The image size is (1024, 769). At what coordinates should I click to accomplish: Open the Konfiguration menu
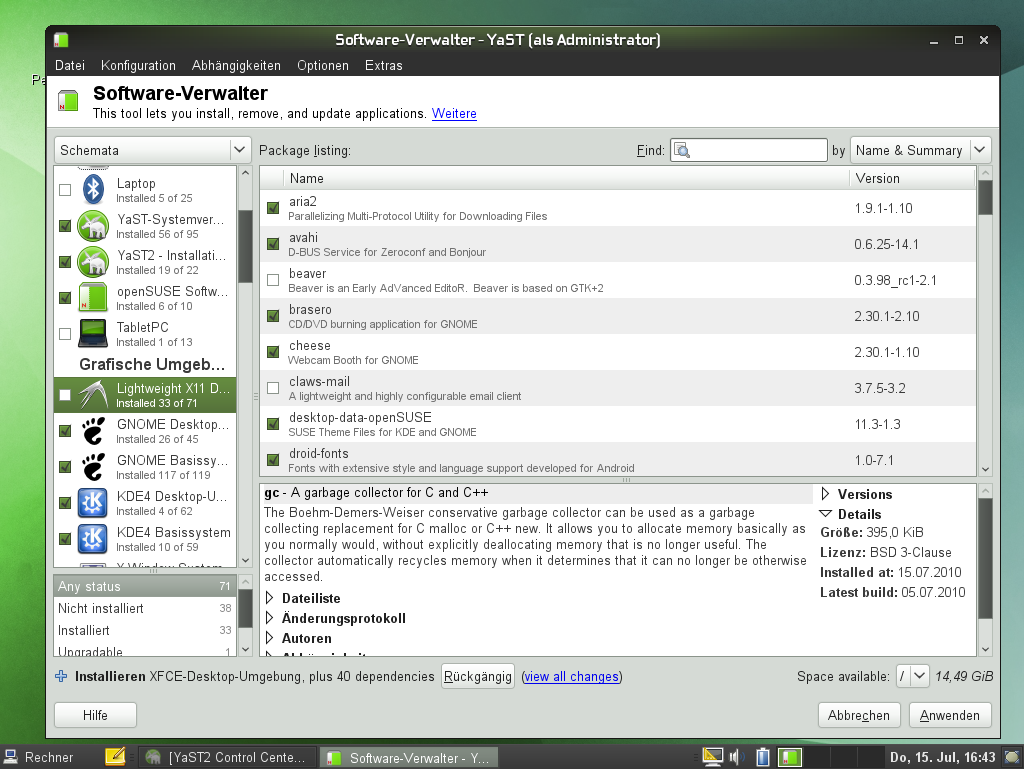(138, 65)
